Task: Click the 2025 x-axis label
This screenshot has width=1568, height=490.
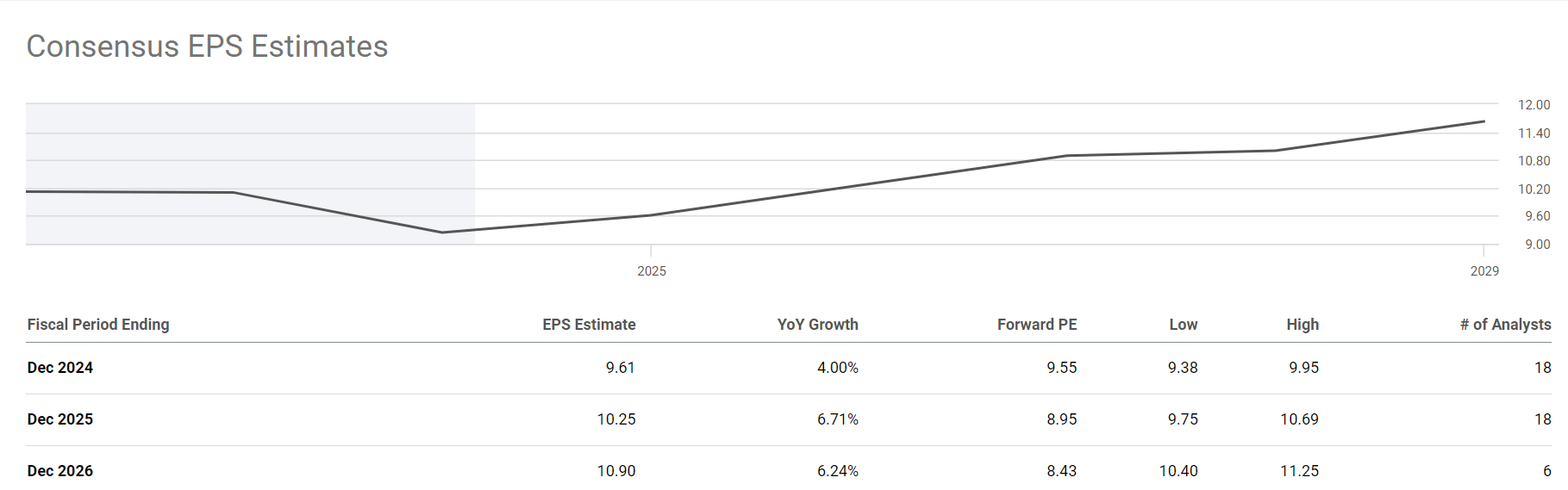Action: coord(652,271)
